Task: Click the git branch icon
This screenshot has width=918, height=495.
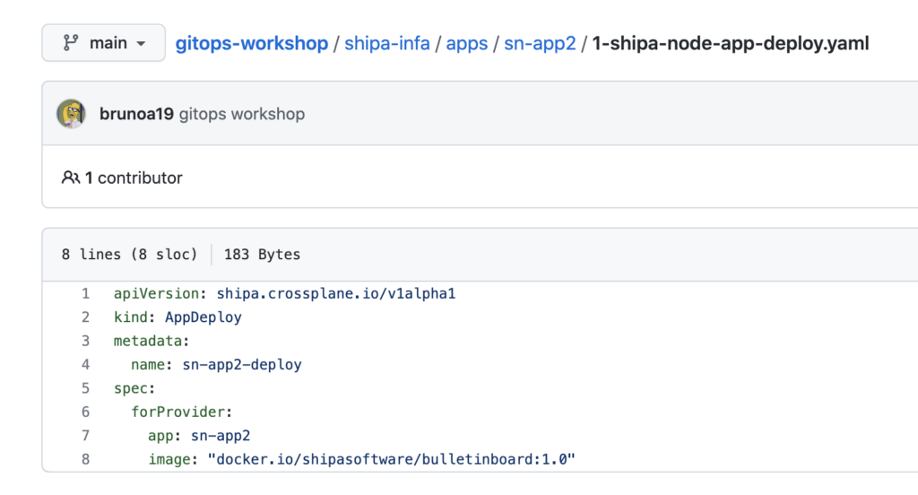Action: click(70, 43)
